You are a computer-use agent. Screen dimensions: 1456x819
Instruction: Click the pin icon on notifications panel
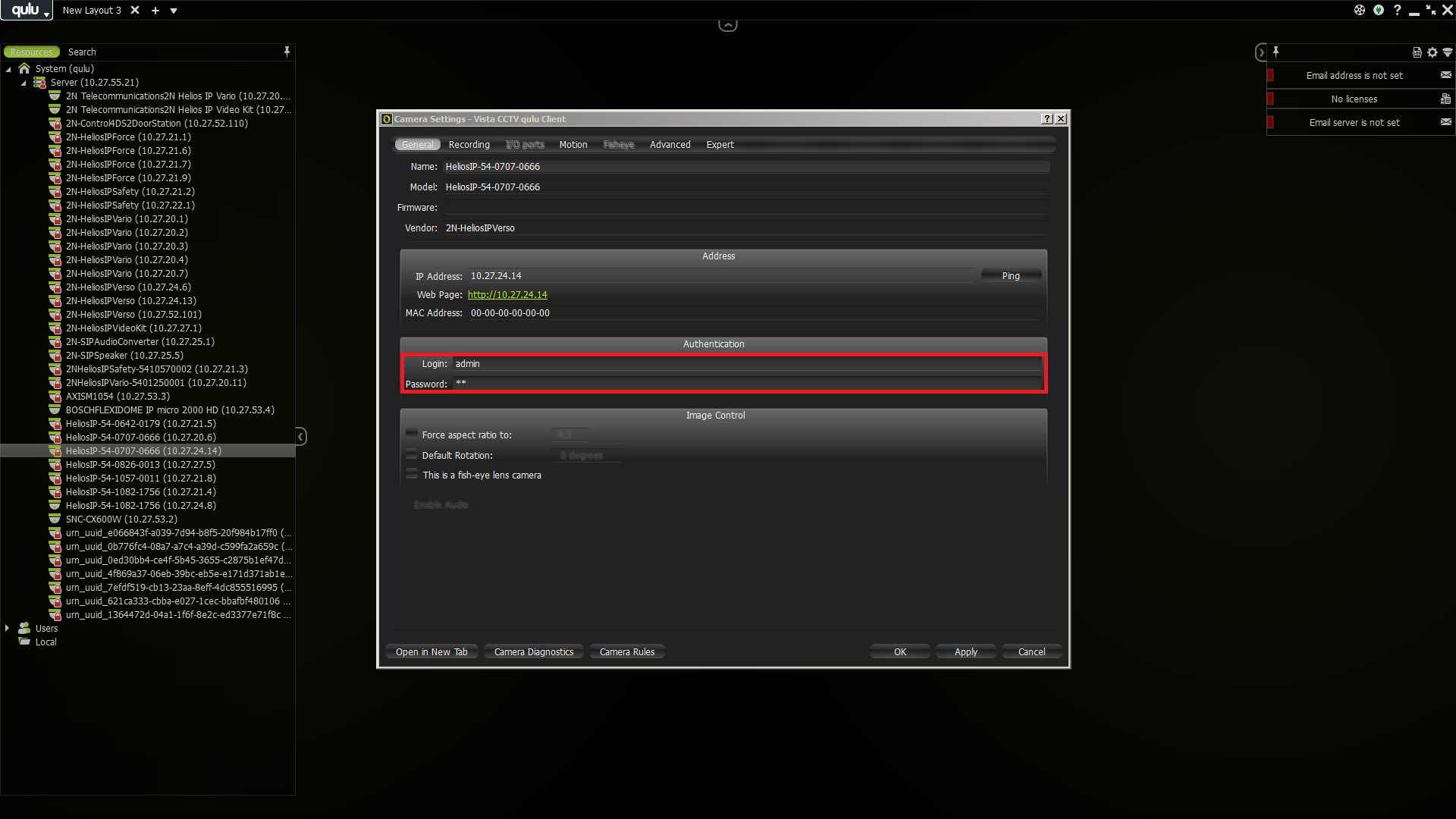click(1276, 52)
